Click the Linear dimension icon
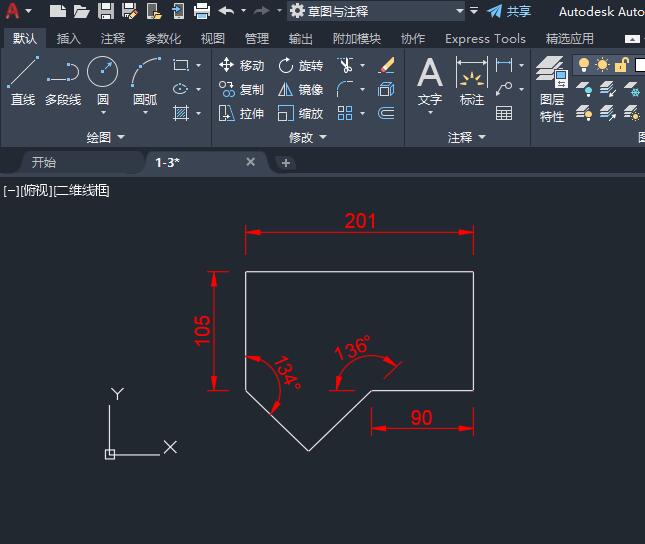 tap(504, 65)
